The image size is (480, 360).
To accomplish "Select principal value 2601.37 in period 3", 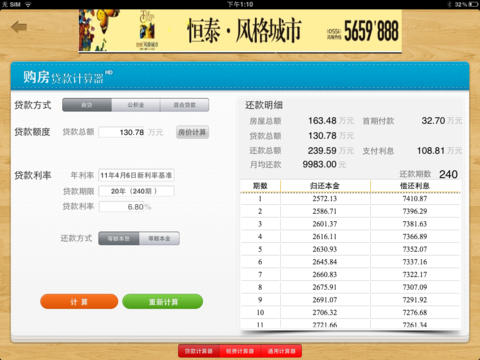I will click(325, 224).
